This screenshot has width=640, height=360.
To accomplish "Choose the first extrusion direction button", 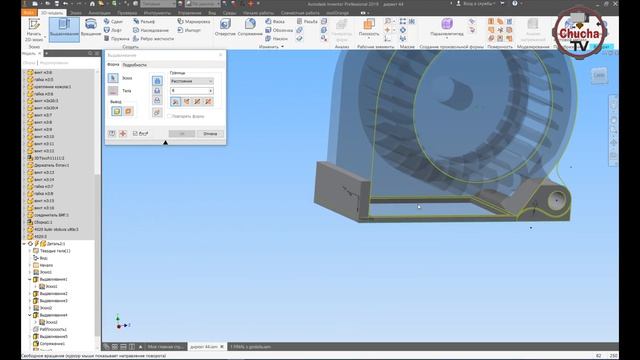I will [175, 101].
